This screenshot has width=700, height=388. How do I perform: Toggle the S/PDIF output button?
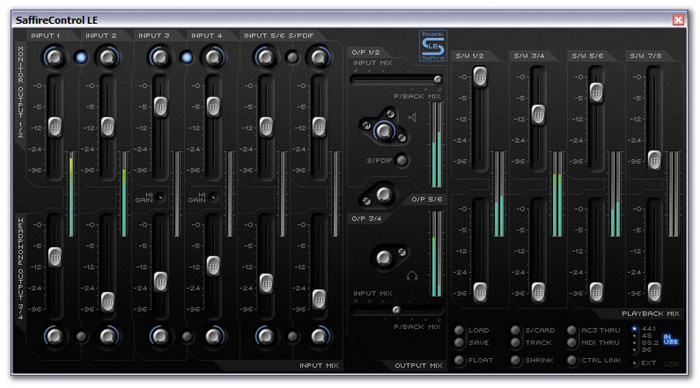(401, 160)
